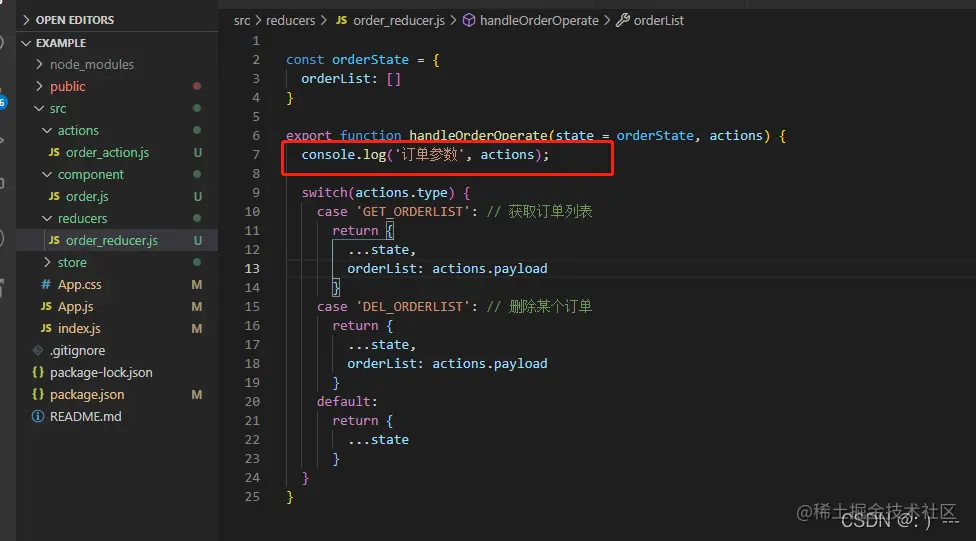Click the JS icon beside App.js
976x541 pixels.
pos(46,306)
